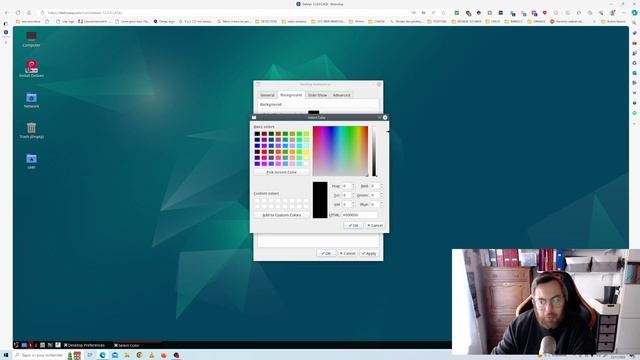Click the Green value field

[376, 195]
